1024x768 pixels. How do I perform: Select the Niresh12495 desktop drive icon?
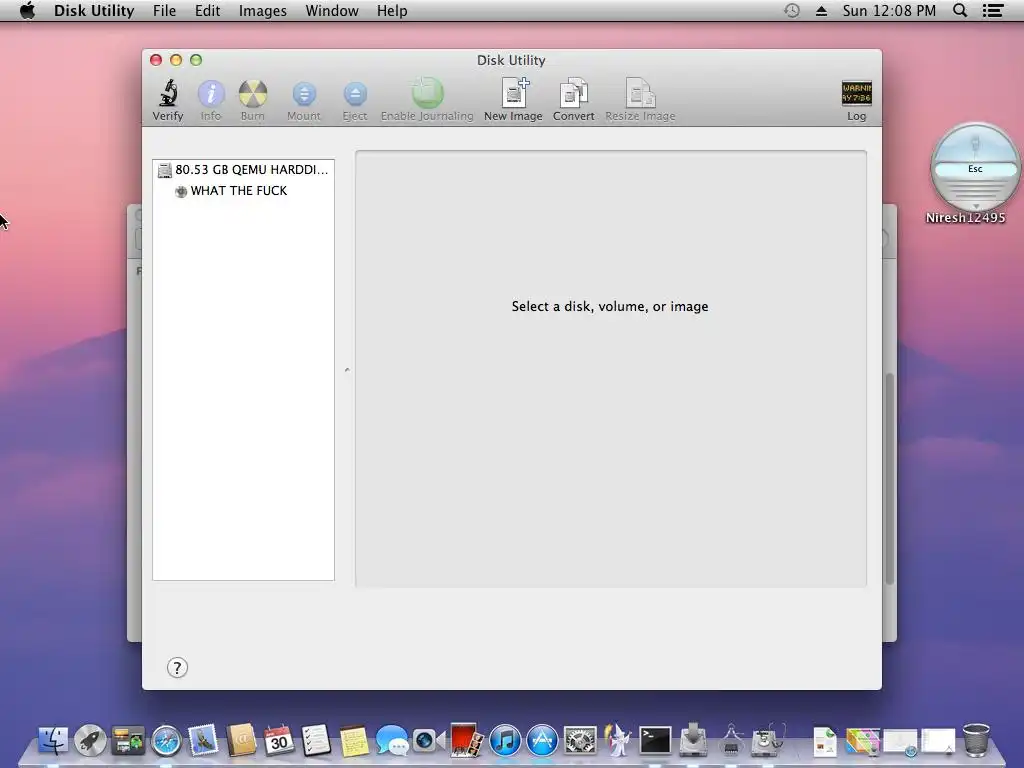point(974,168)
